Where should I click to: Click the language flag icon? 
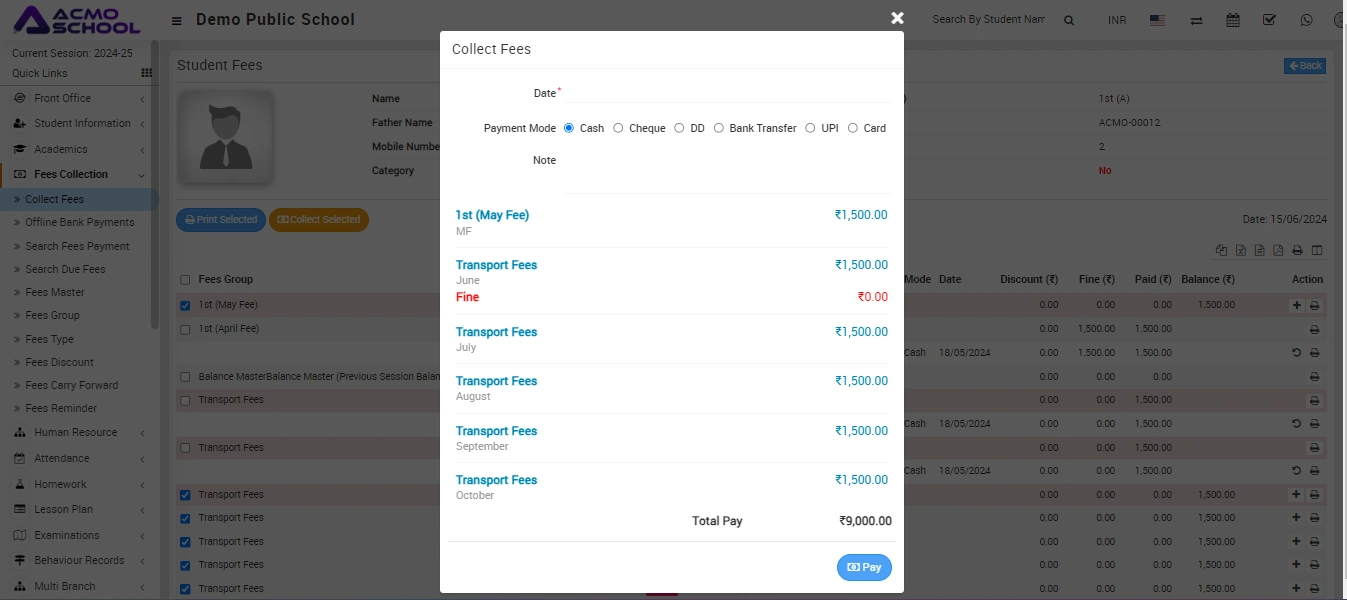pyautogui.click(x=1157, y=20)
